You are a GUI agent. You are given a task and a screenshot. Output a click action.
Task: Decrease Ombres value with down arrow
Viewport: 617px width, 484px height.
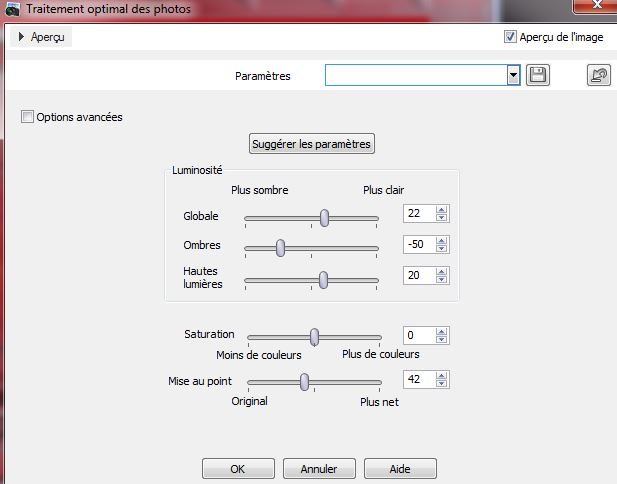tap(442, 249)
